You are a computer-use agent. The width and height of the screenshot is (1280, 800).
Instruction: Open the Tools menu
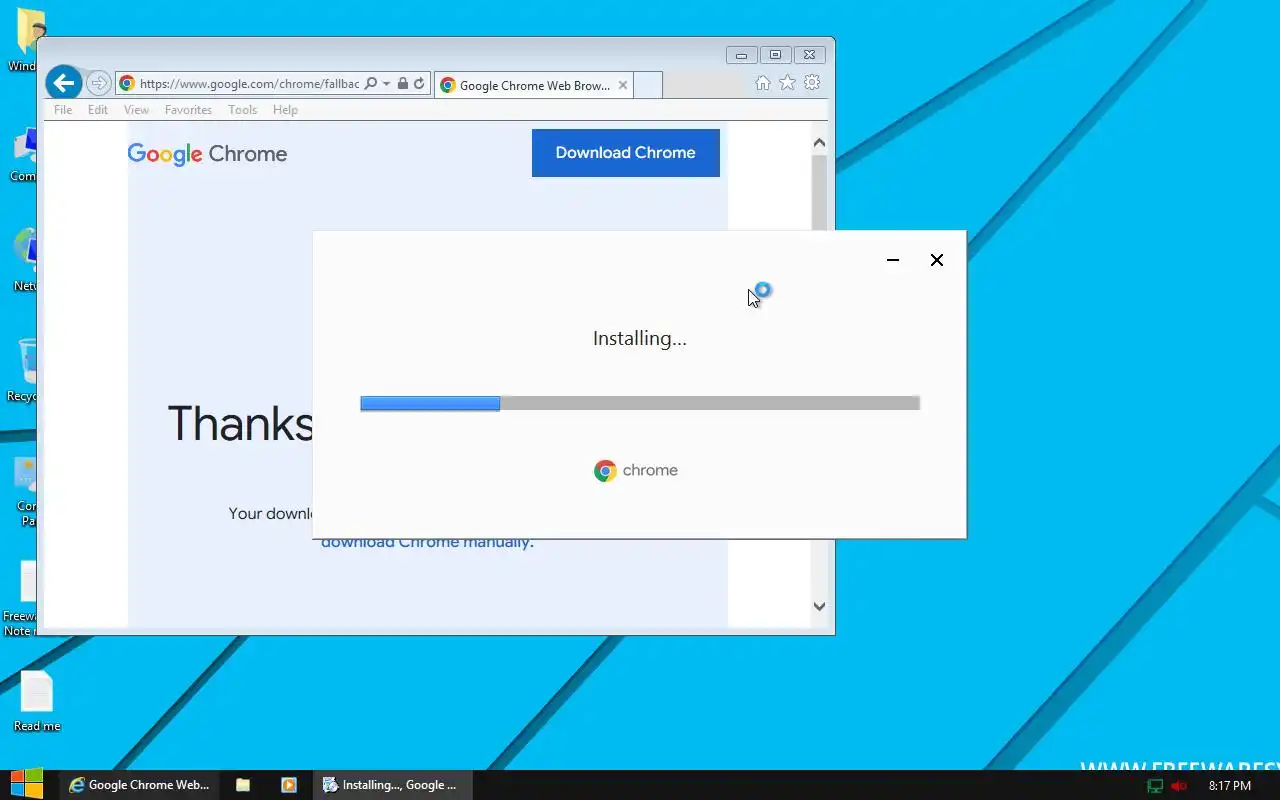pos(242,110)
